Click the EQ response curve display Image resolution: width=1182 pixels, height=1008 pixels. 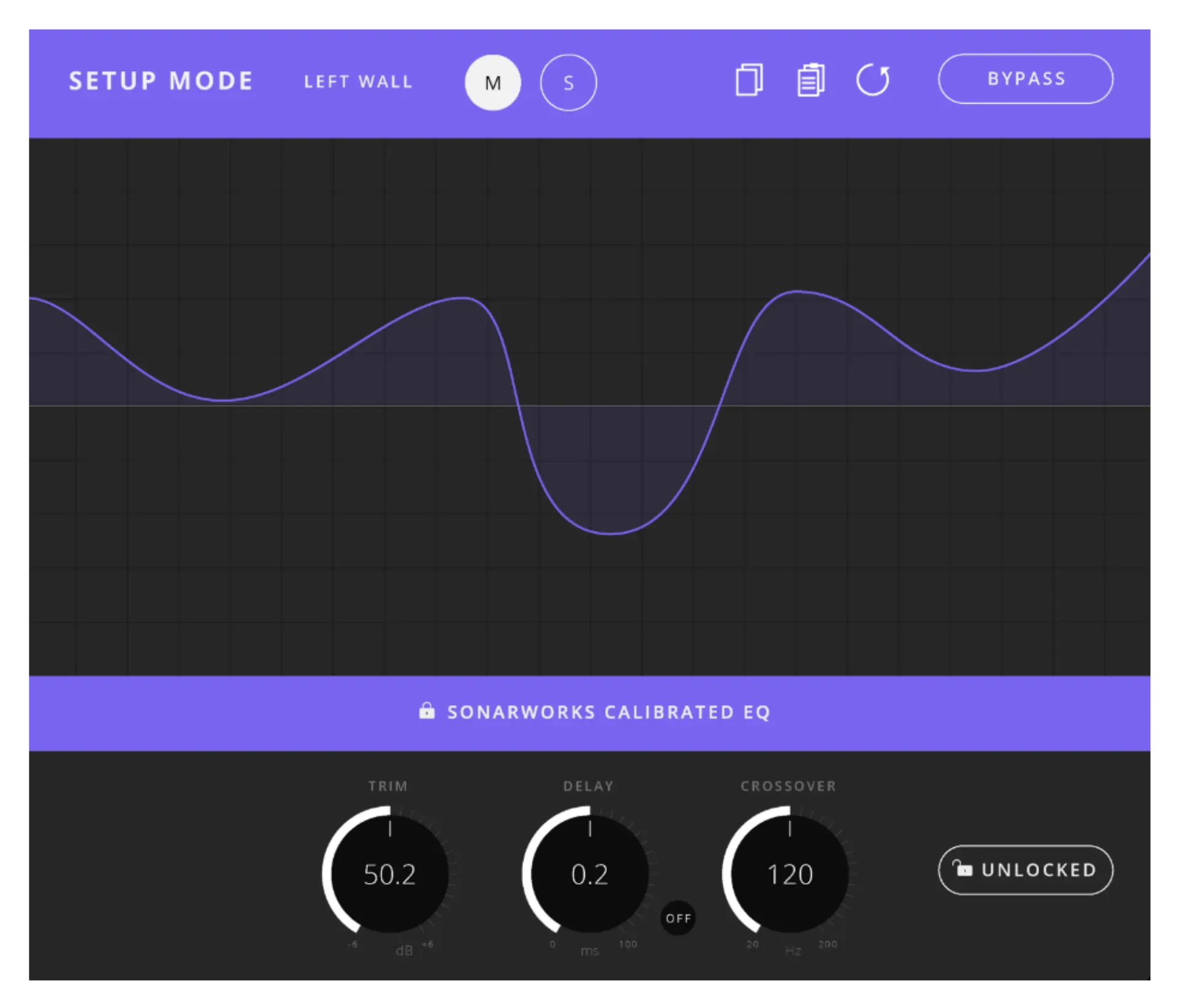point(589,411)
